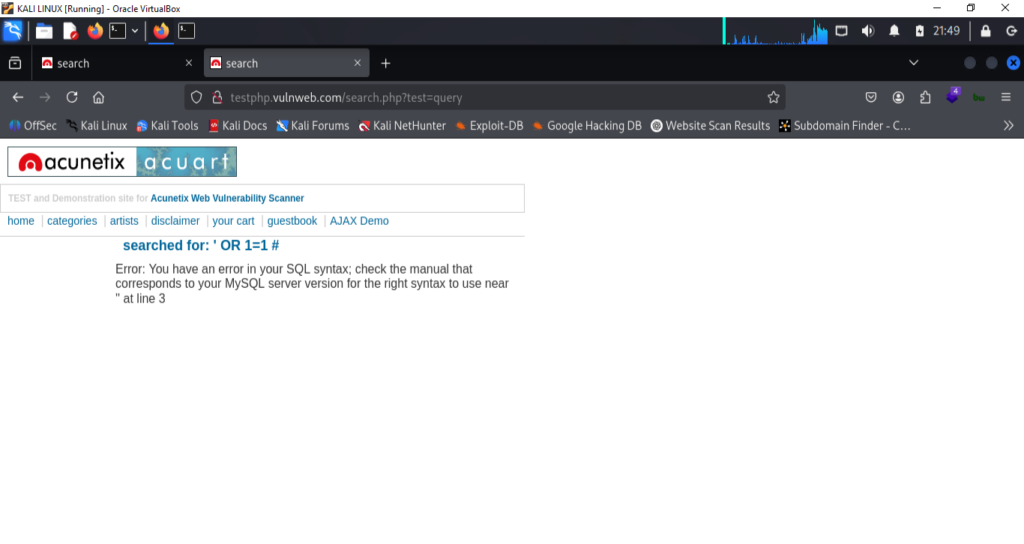The height and width of the screenshot is (544, 1024).
Task: Open the Kali applications menu
Action: click(13, 31)
